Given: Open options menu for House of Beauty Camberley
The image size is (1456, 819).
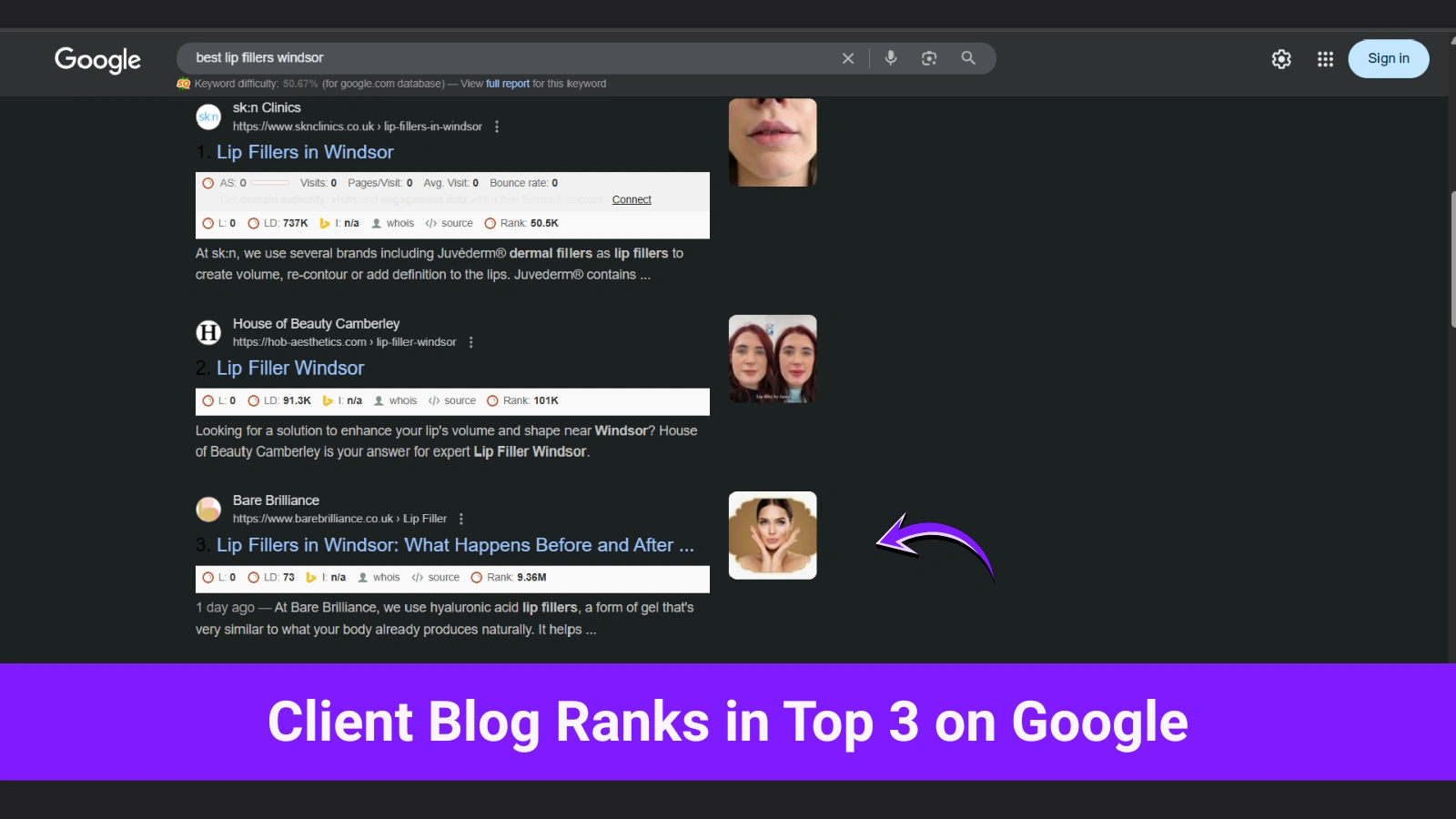Looking at the screenshot, I should (x=471, y=342).
